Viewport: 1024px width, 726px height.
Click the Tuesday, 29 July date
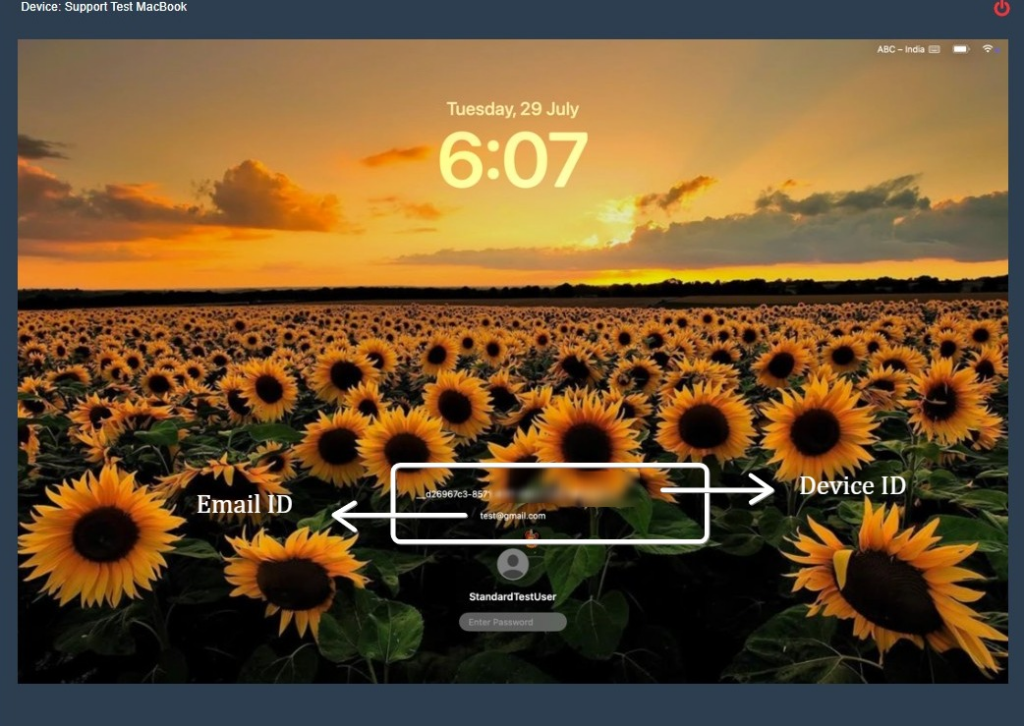pyautogui.click(x=512, y=109)
